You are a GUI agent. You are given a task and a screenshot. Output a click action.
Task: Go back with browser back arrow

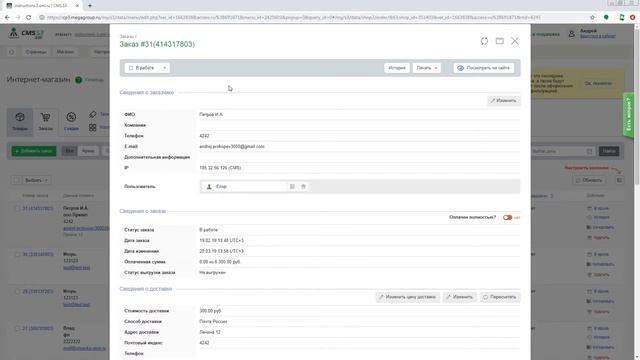pos(7,18)
